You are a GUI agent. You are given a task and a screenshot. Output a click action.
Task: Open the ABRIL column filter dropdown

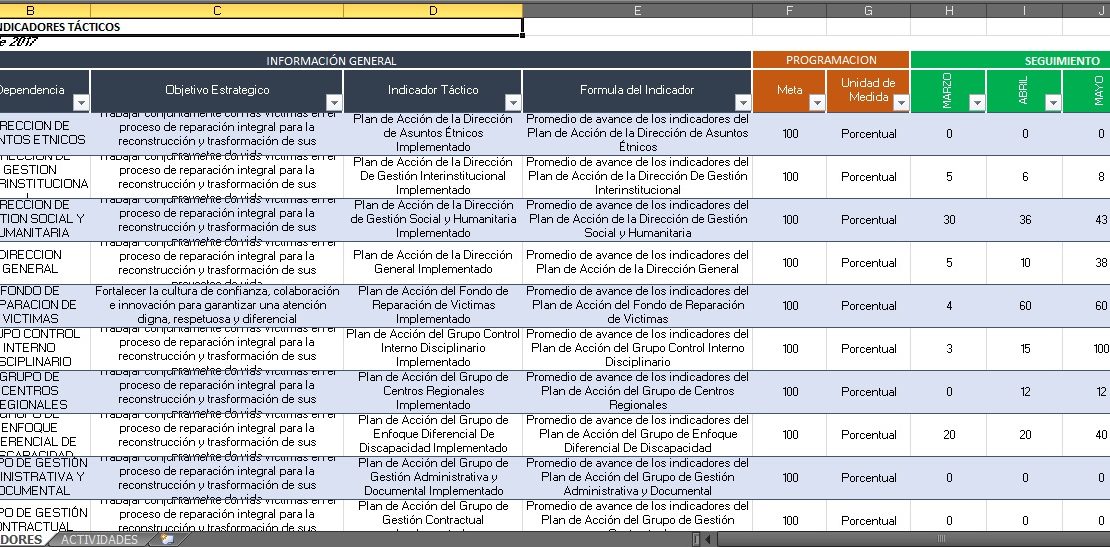pos(1053,103)
